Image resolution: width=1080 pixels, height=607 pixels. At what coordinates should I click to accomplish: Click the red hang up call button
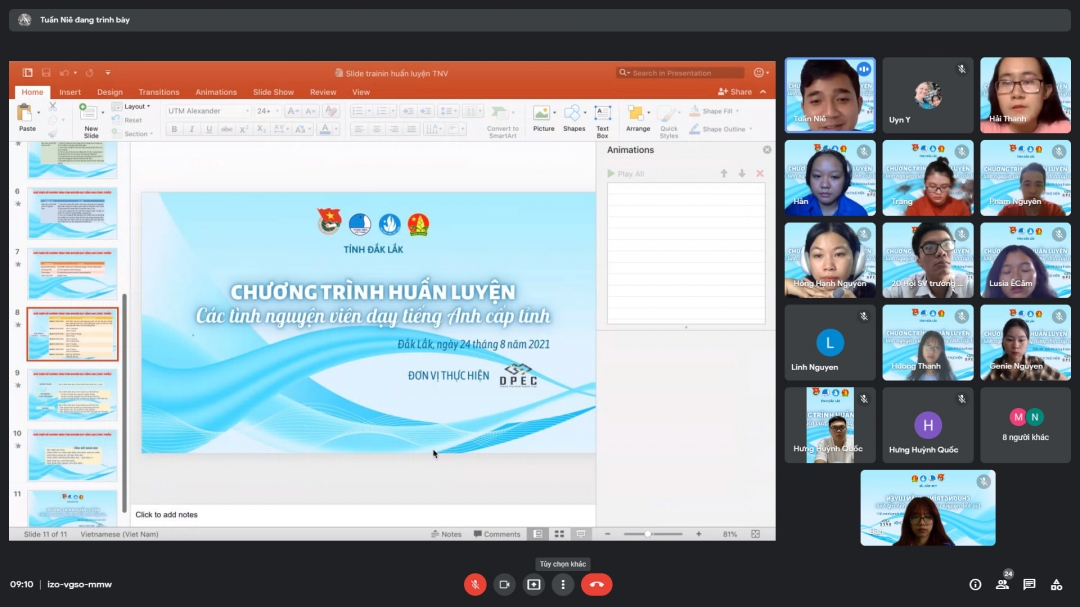pos(597,584)
